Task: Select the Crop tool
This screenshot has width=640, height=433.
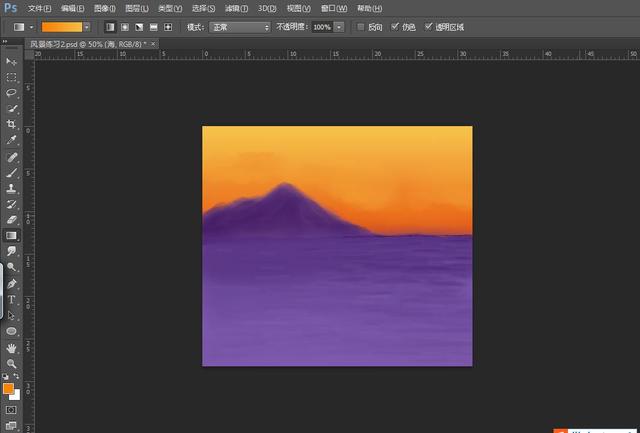Action: [12, 124]
